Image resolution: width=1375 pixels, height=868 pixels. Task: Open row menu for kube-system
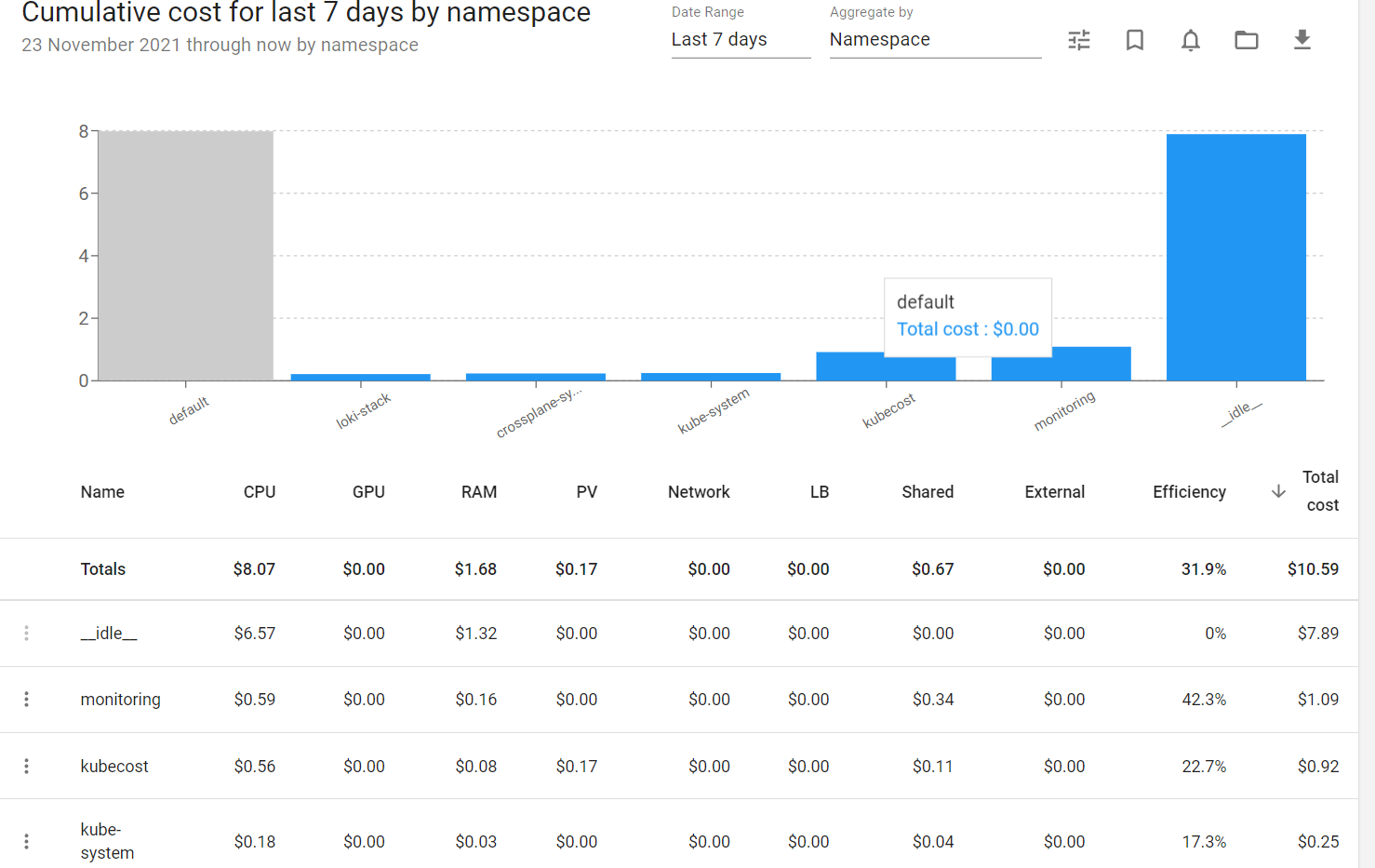point(26,842)
